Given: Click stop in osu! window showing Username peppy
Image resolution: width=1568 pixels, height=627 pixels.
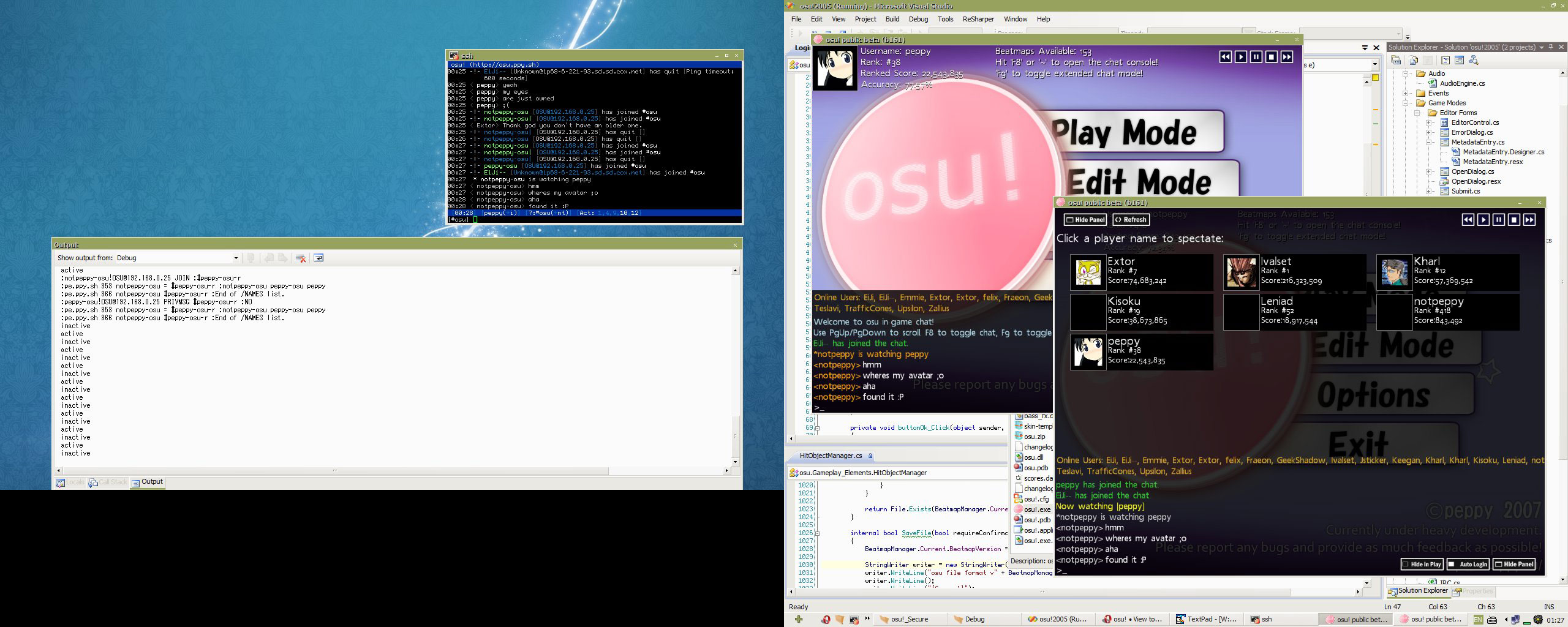Looking at the screenshot, I should pyautogui.click(x=1272, y=57).
